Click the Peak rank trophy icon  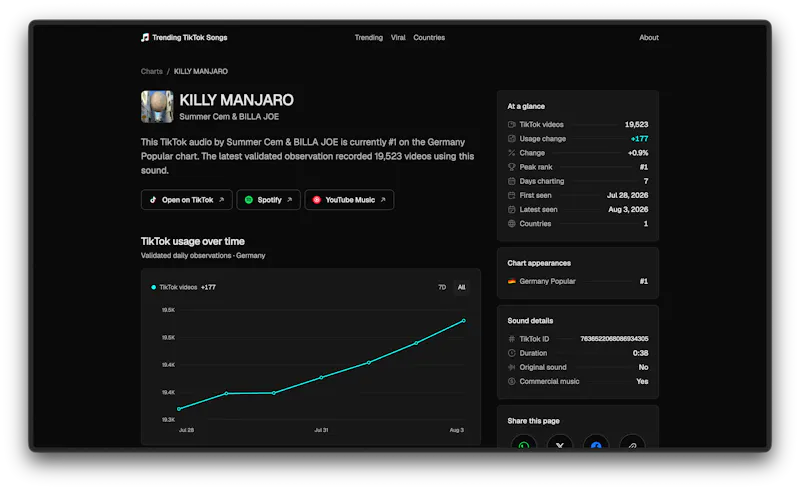coord(512,167)
